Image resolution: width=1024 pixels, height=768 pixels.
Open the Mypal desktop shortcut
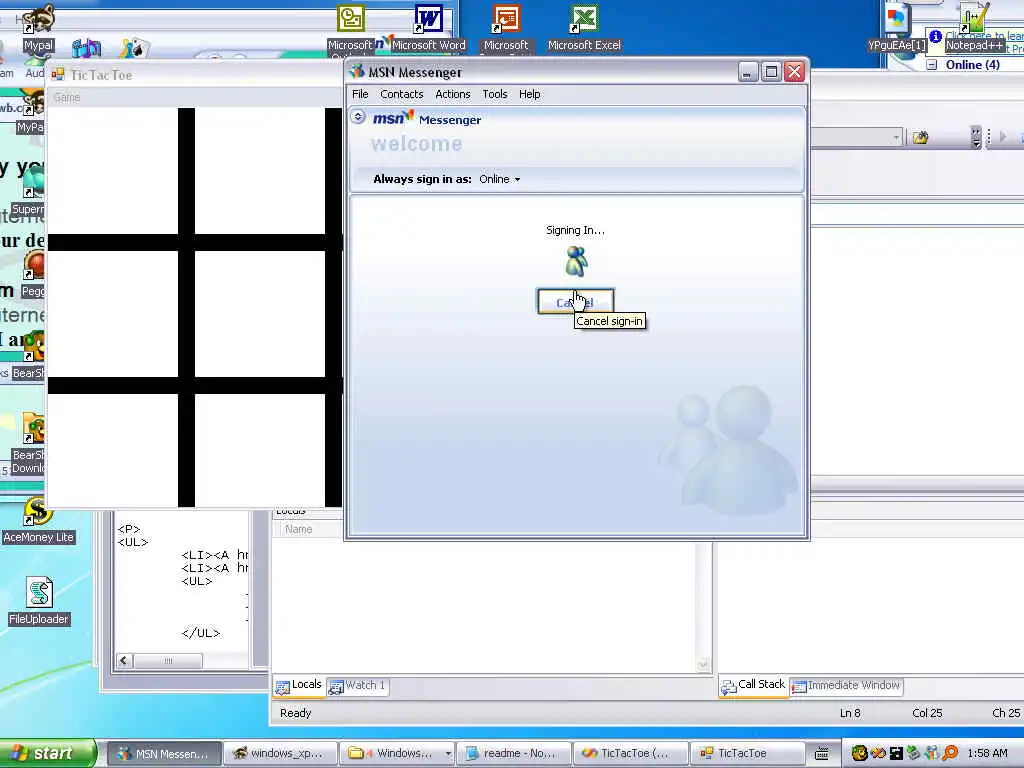click(x=38, y=27)
